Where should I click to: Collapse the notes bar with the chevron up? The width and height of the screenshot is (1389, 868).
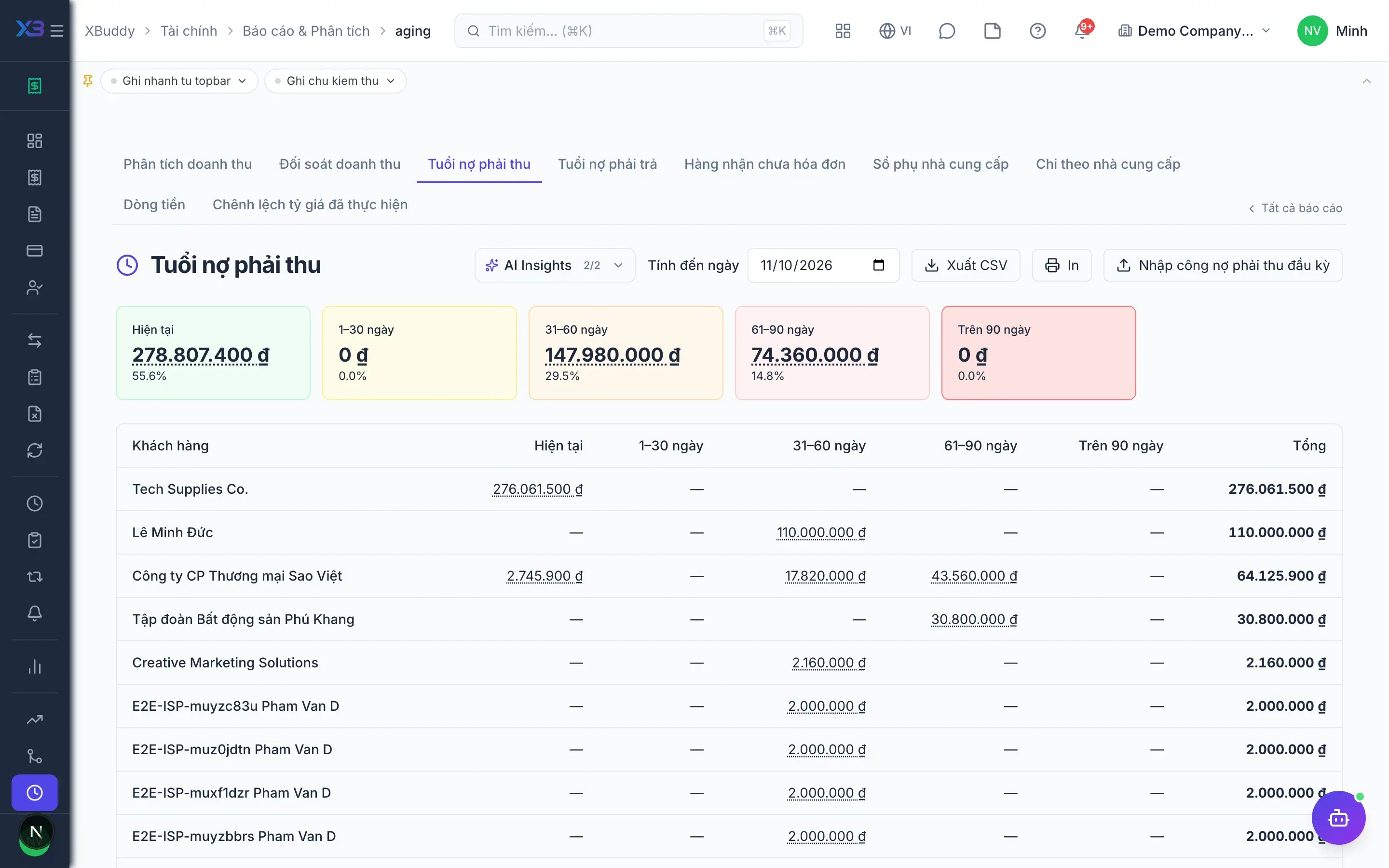[x=1367, y=81]
